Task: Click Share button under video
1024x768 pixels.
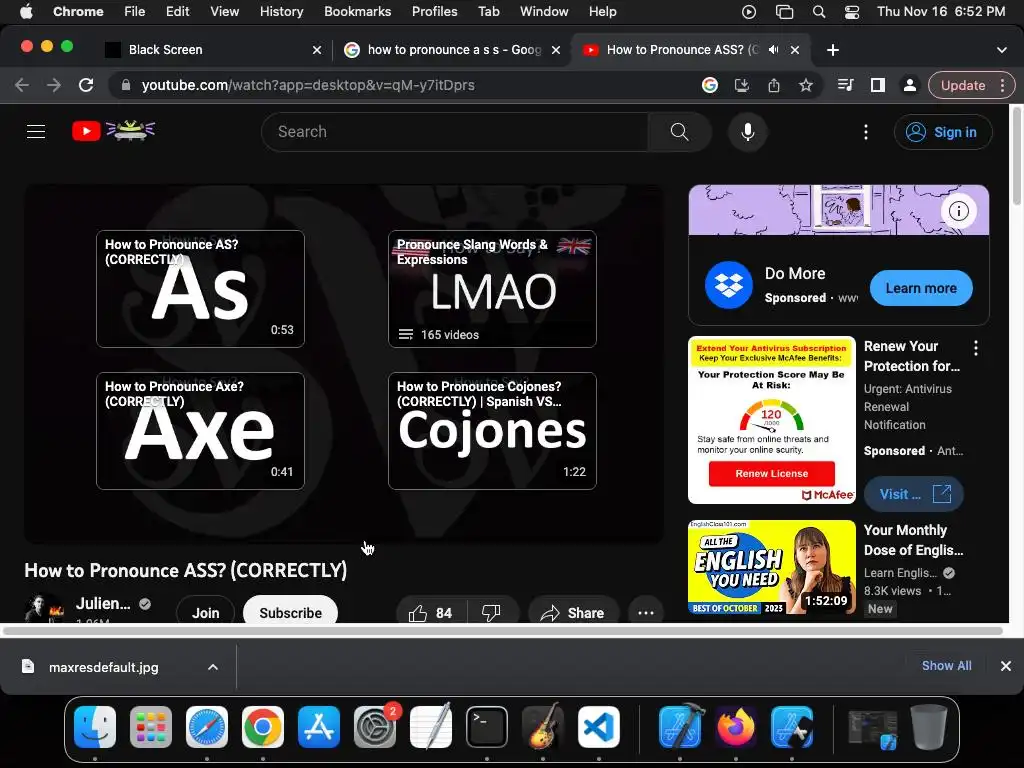Action: coord(573,613)
